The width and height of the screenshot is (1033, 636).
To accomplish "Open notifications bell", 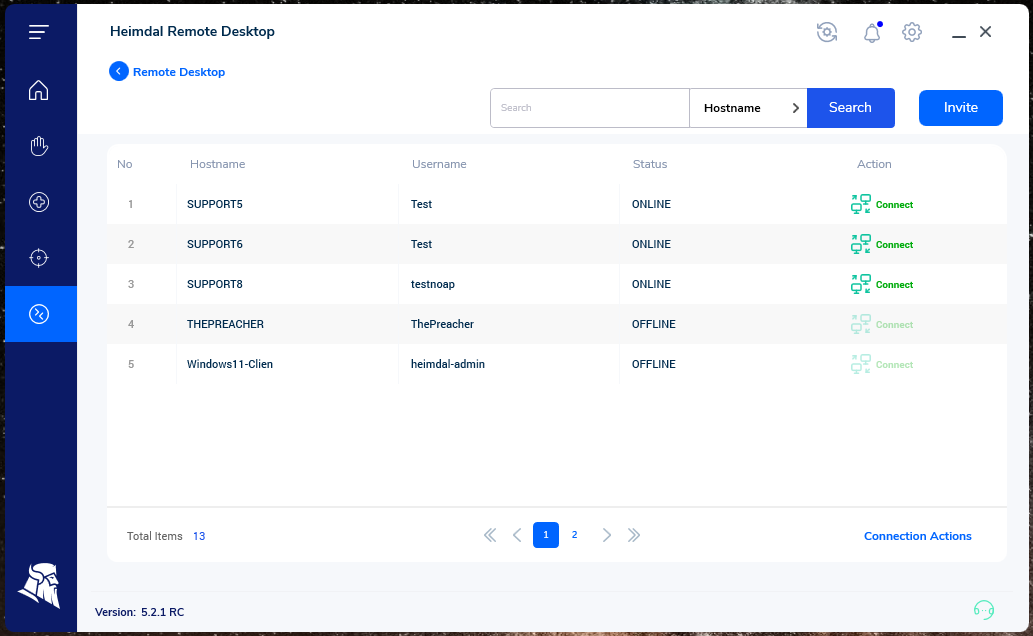I will tap(872, 32).
